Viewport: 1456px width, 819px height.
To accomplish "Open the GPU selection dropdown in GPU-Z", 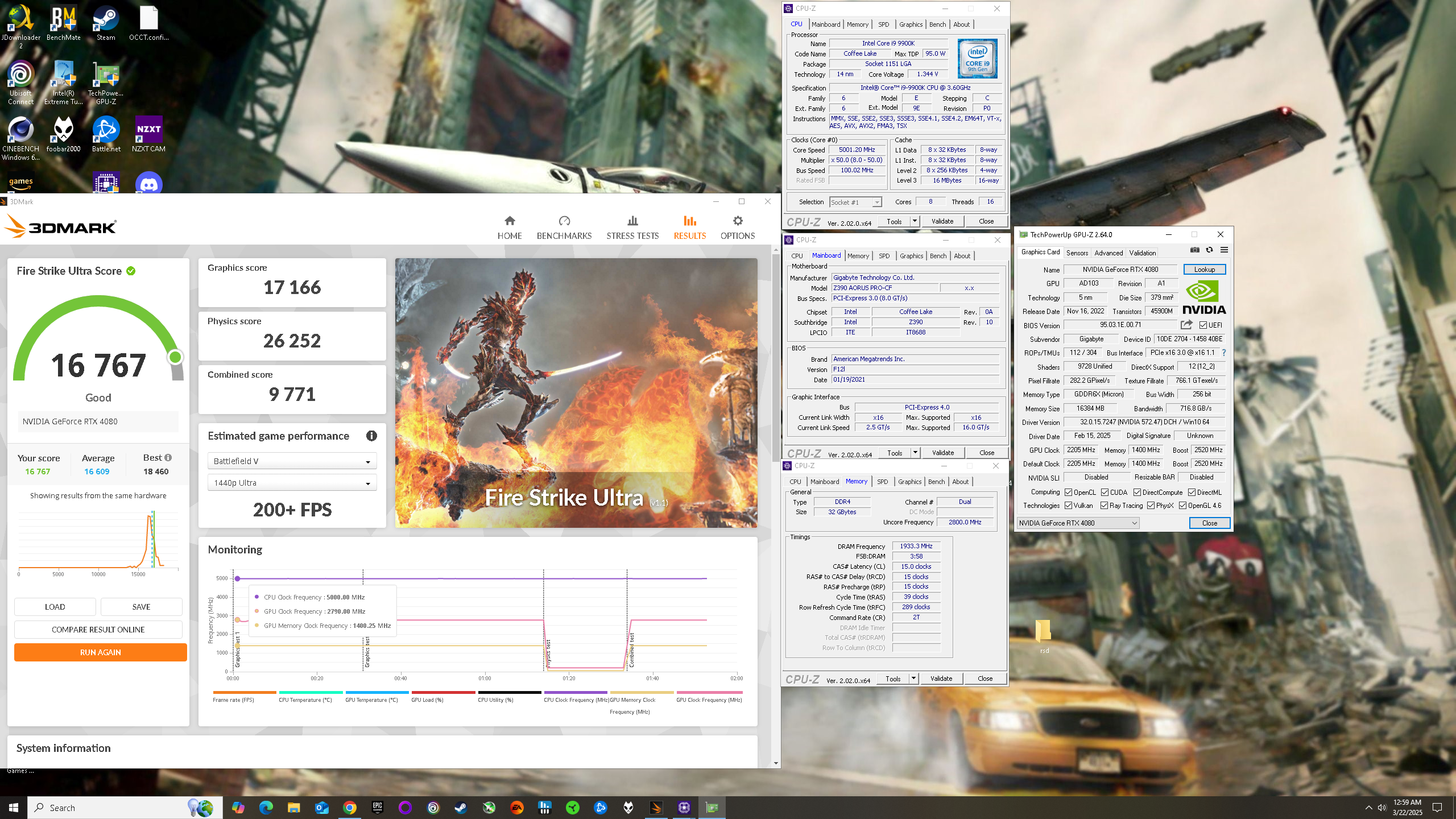I will point(1078,523).
